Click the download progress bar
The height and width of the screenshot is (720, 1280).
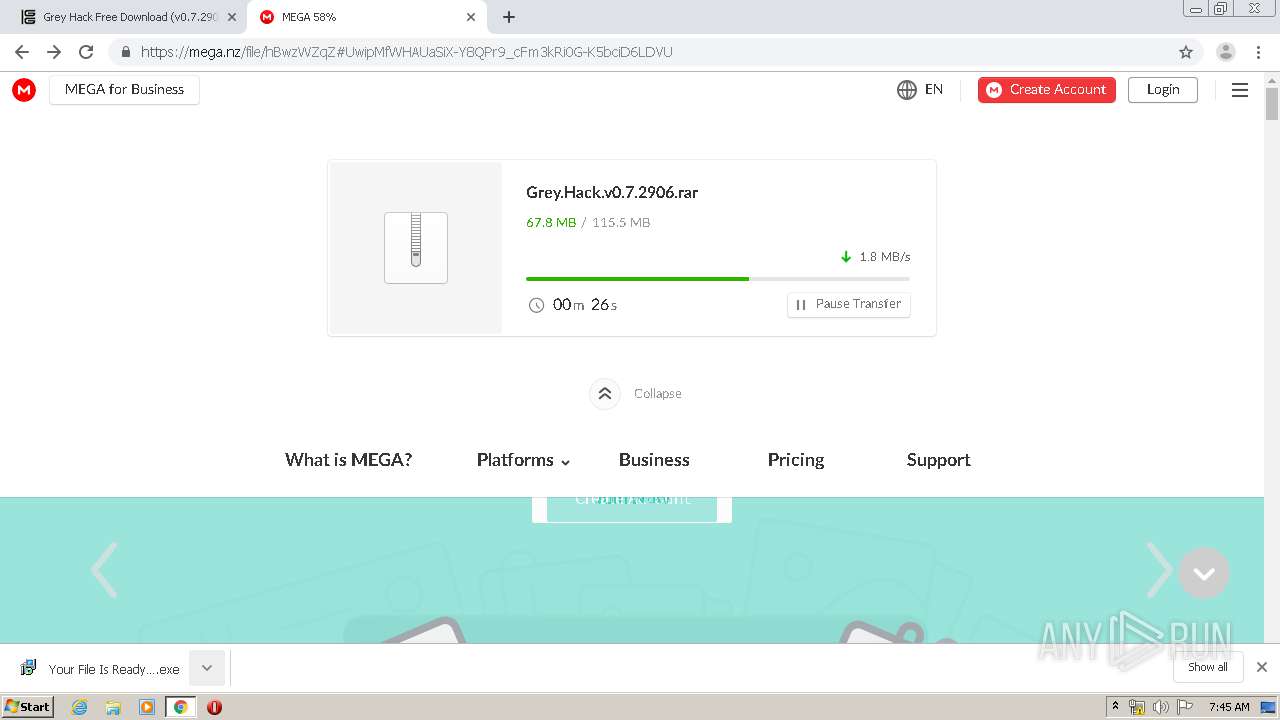point(718,279)
